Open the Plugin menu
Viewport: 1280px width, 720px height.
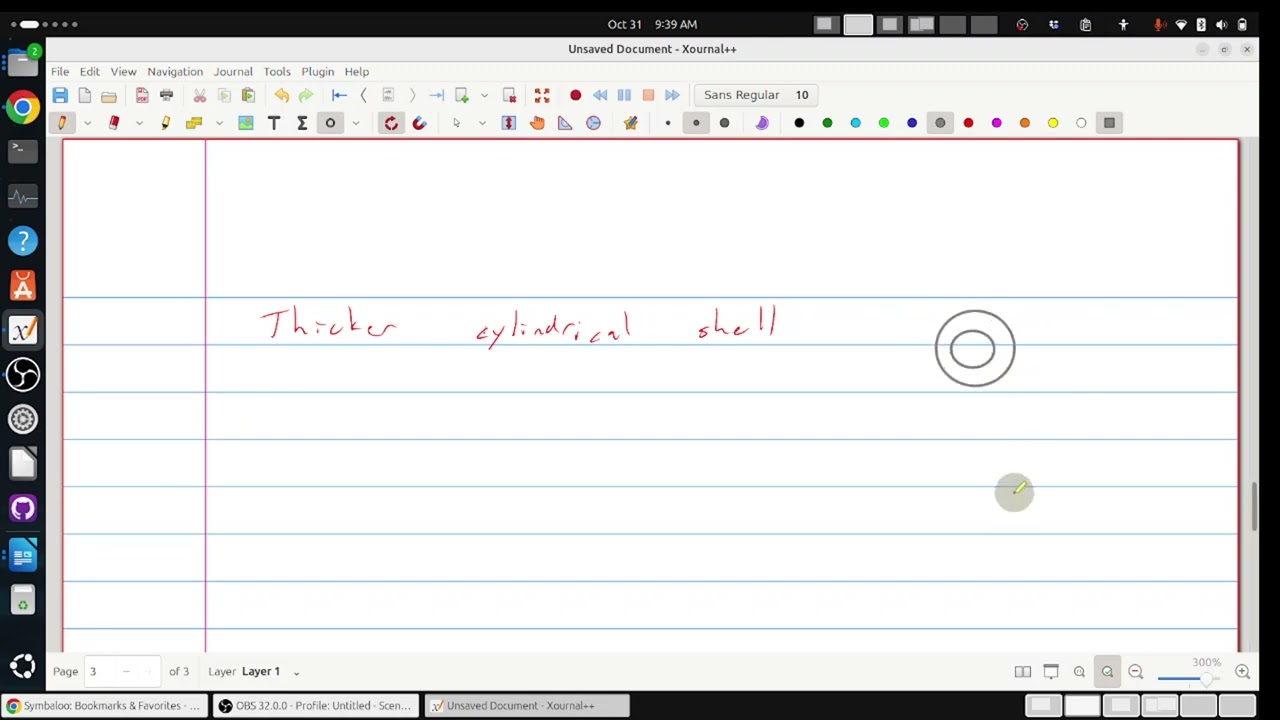point(318,71)
